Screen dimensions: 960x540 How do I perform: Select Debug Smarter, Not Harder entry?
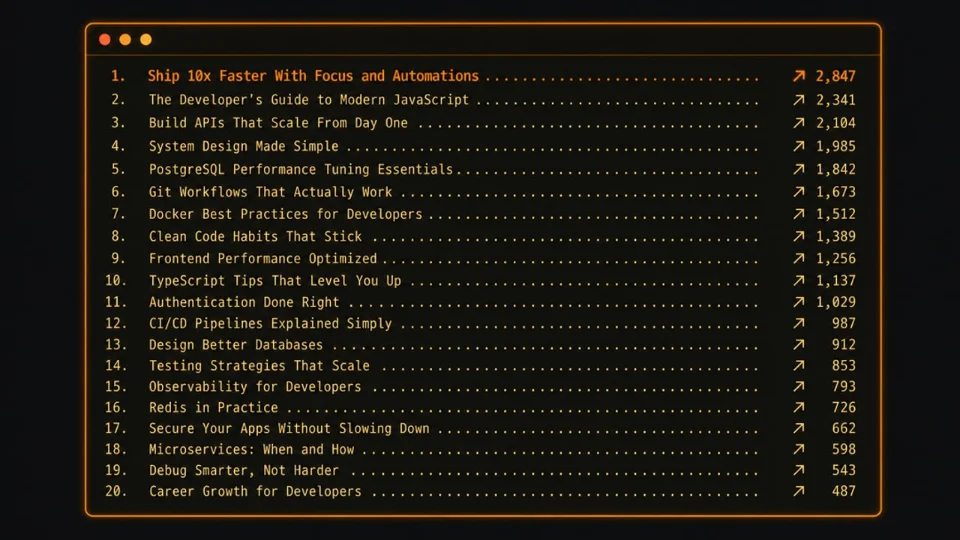244,470
